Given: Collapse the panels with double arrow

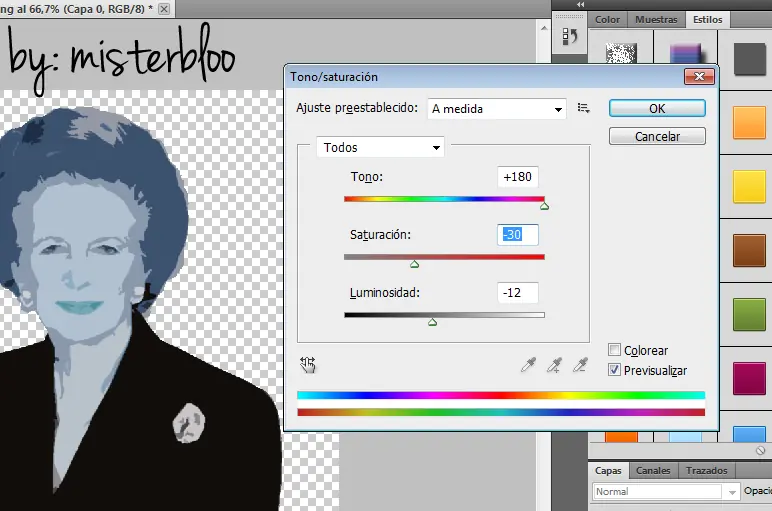Looking at the screenshot, I should (580, 4).
